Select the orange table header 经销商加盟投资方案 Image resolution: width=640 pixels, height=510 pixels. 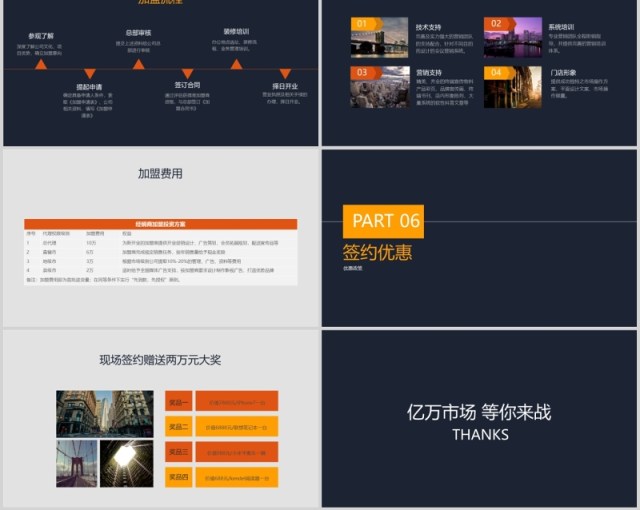160,224
